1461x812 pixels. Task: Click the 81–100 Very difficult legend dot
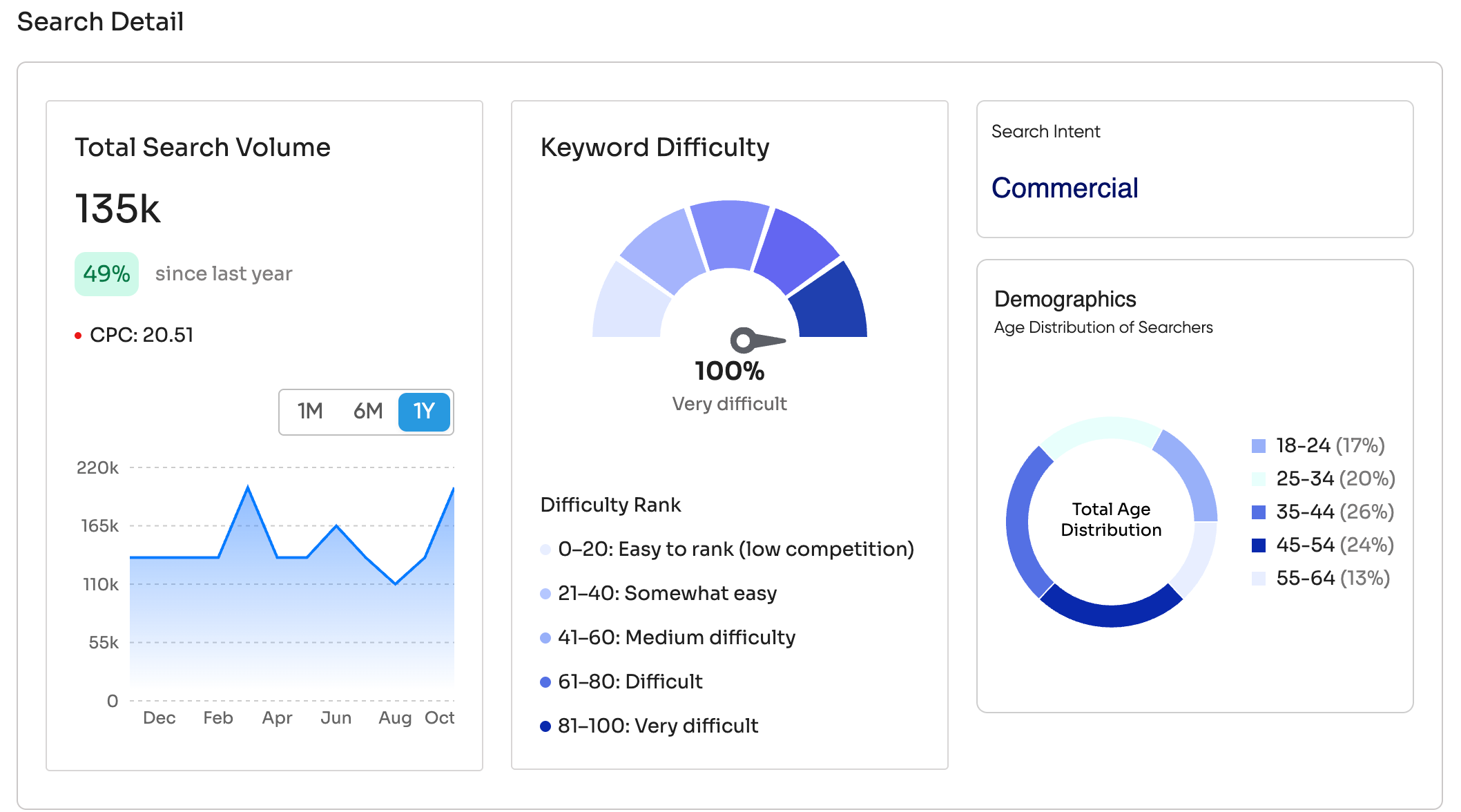[x=545, y=726]
